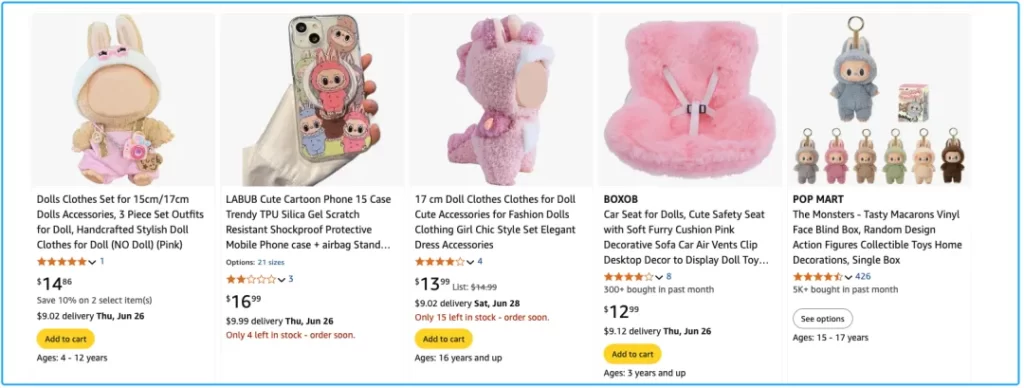Open the phone case product image
This screenshot has height=388, width=1024.
click(x=312, y=100)
